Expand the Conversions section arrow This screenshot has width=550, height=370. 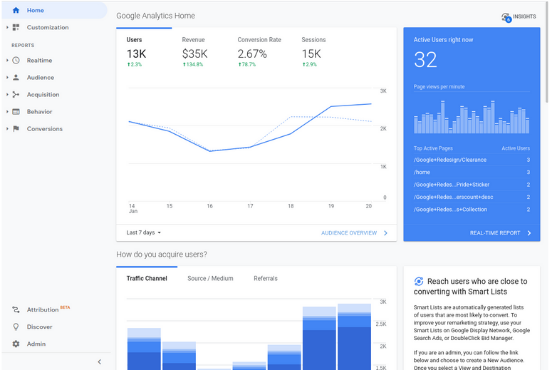[7, 129]
